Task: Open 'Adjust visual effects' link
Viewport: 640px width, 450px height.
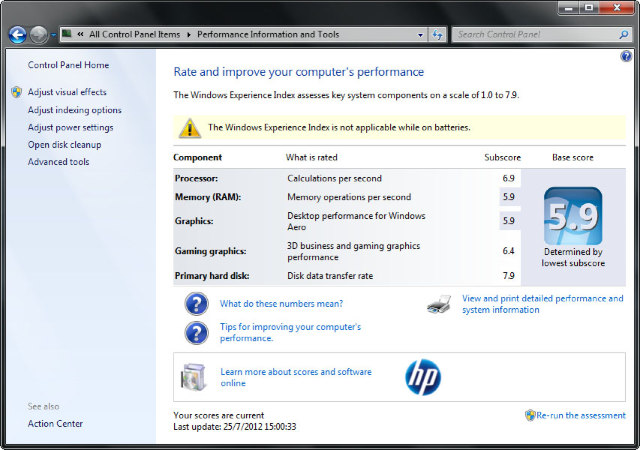Action: pos(67,92)
